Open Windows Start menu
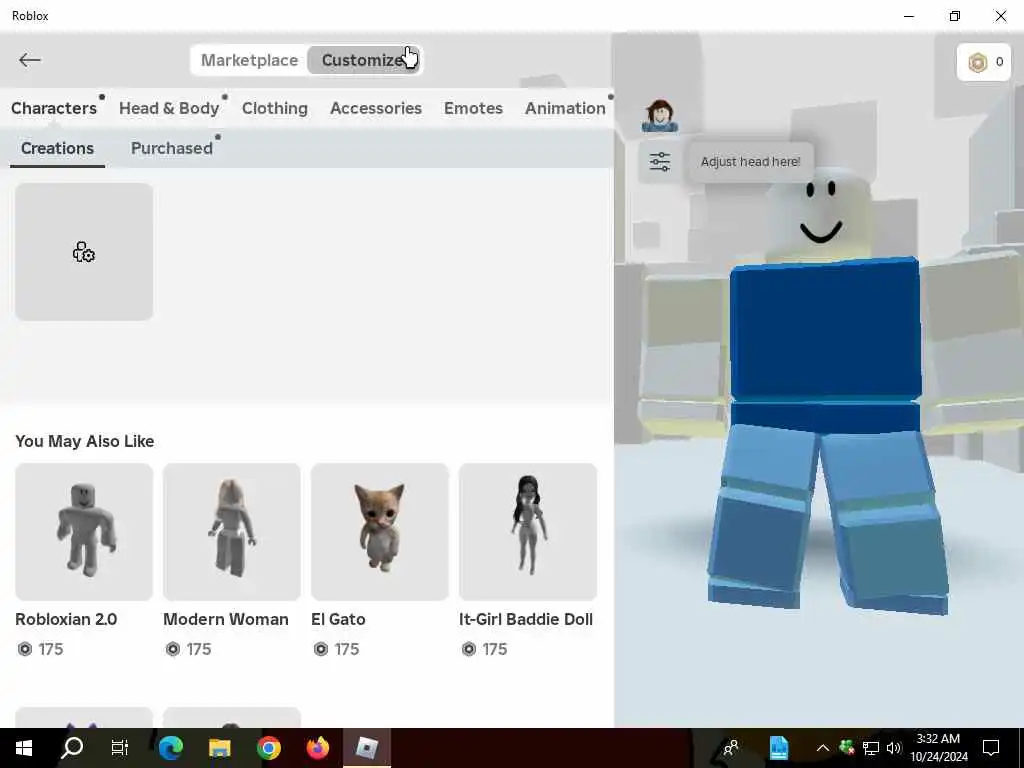 coord(24,748)
